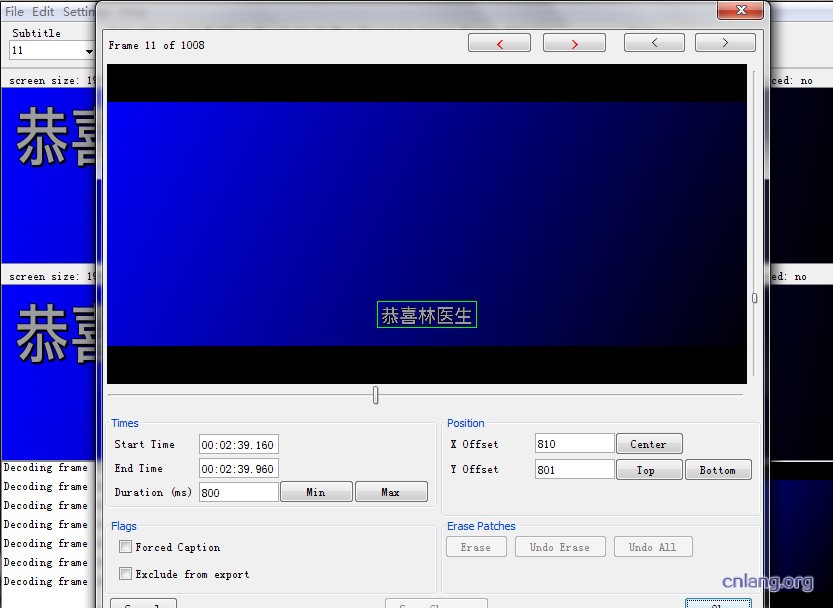833x608 pixels.
Task: Click the red right arrow button
Action: pyautogui.click(x=574, y=43)
